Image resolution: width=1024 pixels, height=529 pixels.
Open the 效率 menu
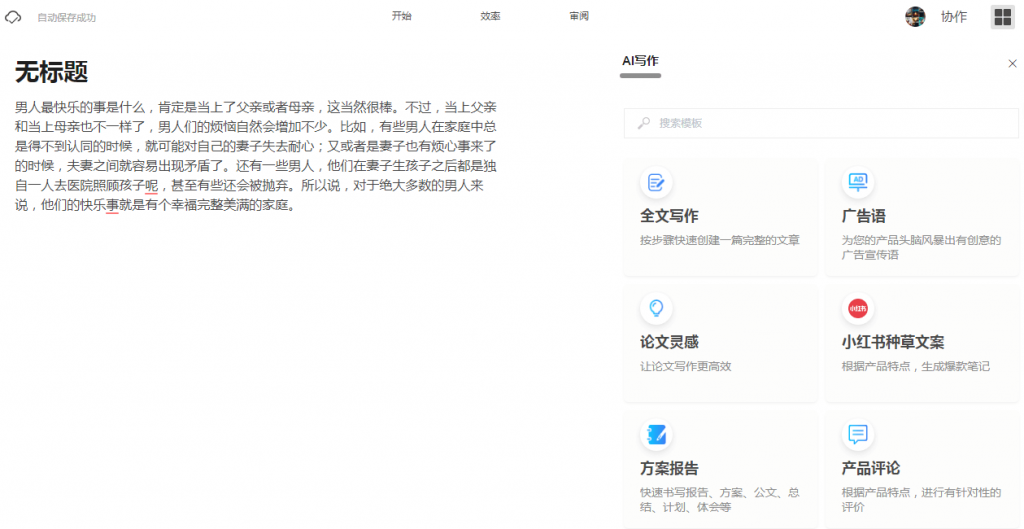490,16
